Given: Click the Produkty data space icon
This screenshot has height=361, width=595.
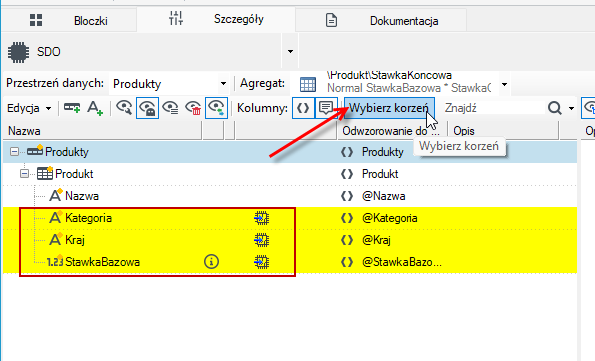Looking at the screenshot, I should [35, 151].
